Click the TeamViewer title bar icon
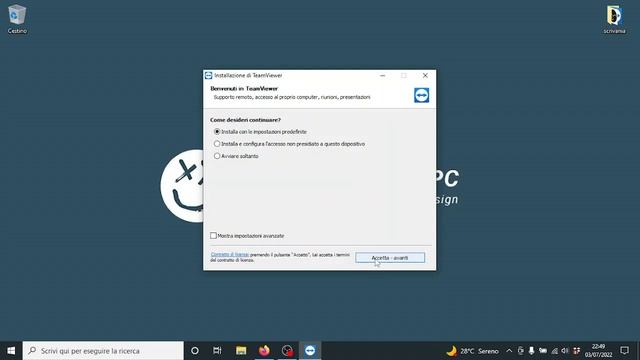Image resolution: width=640 pixels, height=360 pixels. pyautogui.click(x=209, y=76)
